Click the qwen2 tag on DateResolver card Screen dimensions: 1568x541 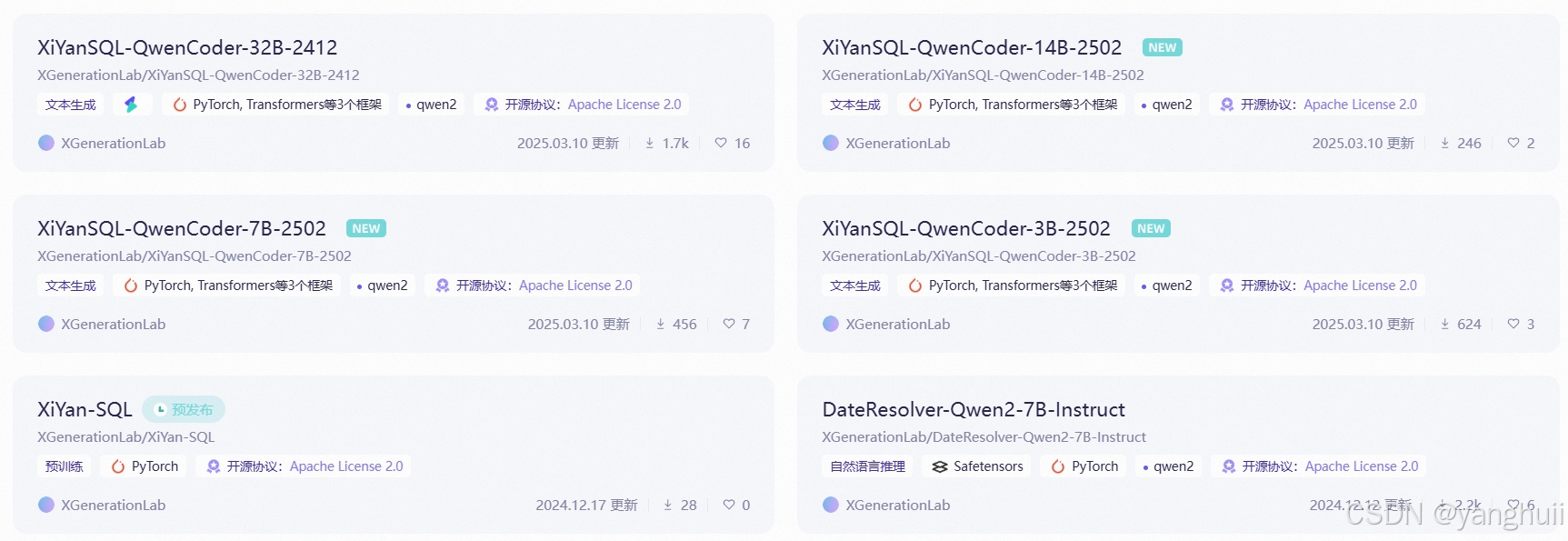(x=1168, y=466)
